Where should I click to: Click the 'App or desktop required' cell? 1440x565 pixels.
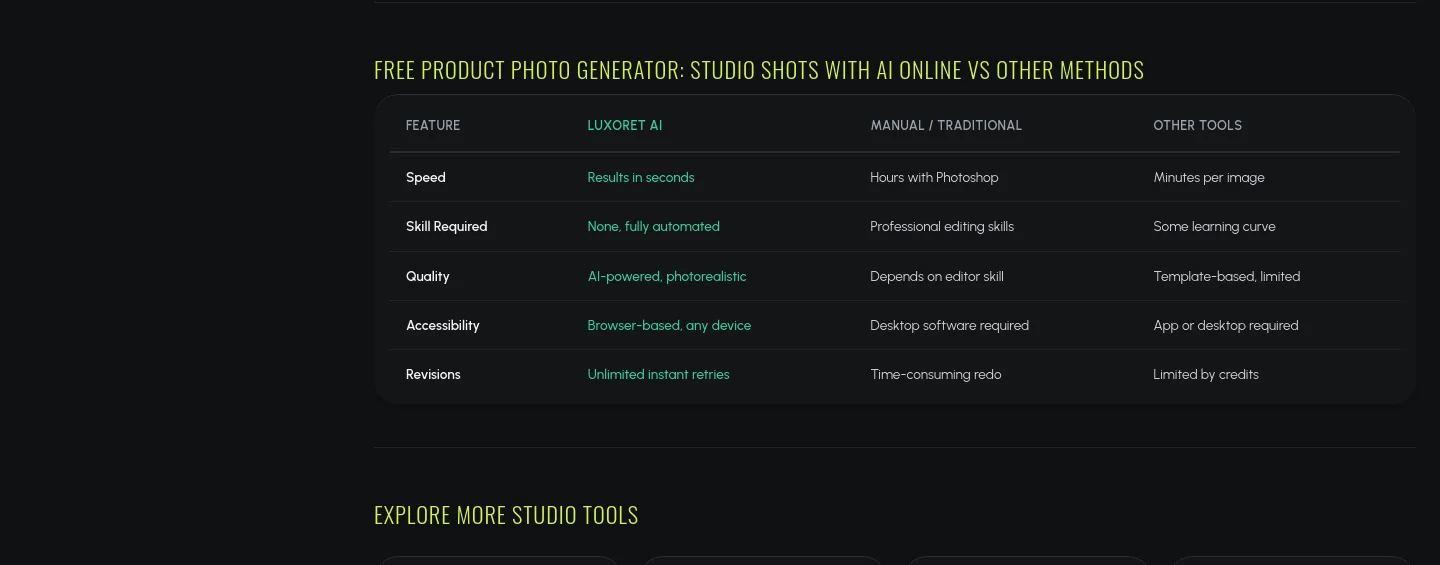pos(1226,325)
